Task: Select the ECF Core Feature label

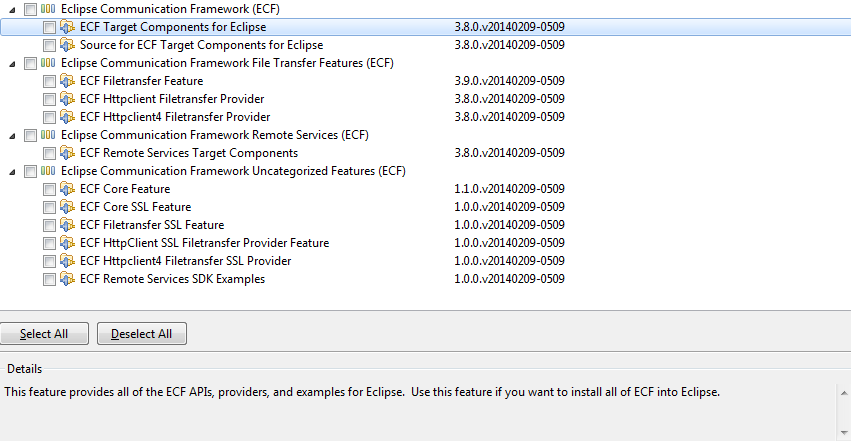Action: pos(125,189)
